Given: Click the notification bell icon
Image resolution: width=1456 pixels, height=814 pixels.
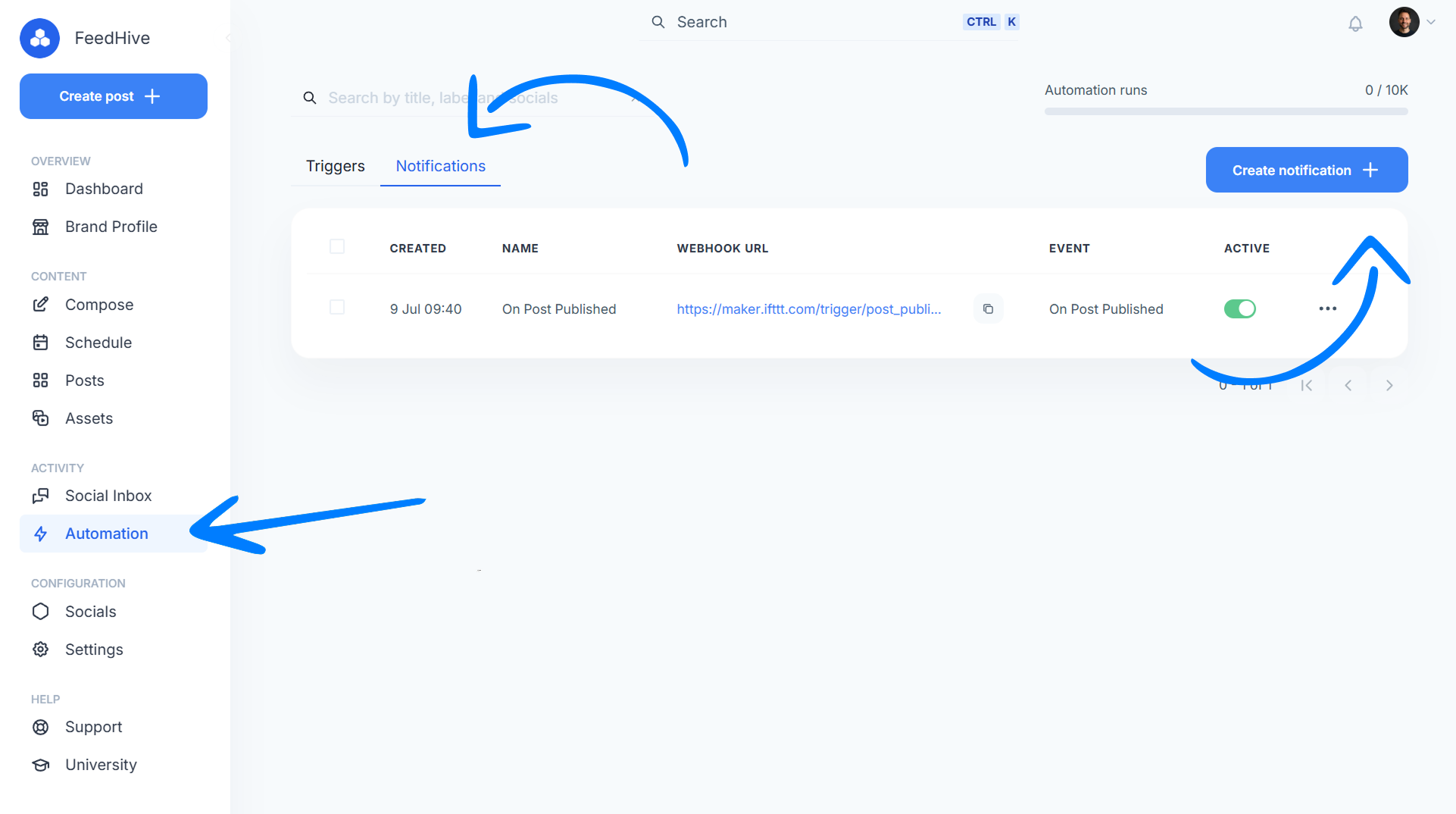Looking at the screenshot, I should click(1355, 23).
